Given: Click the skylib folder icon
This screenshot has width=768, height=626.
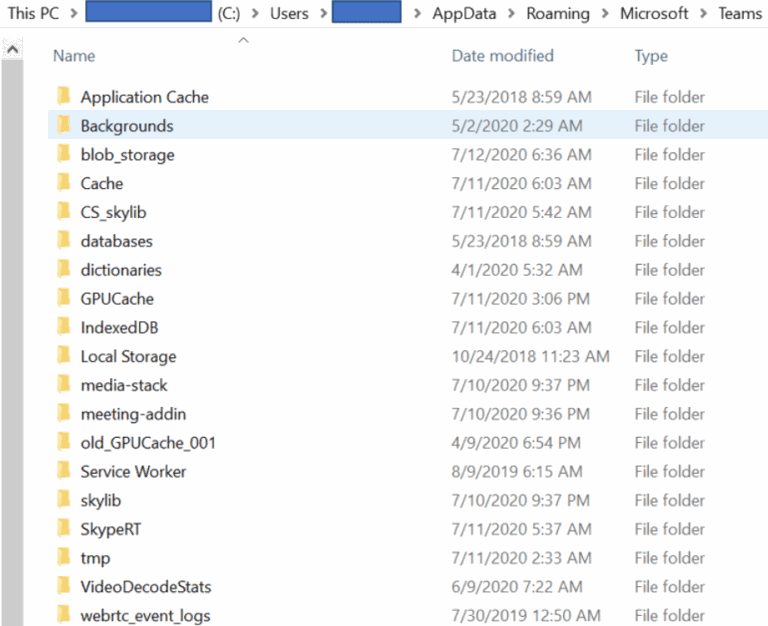Looking at the screenshot, I should pos(64,500).
